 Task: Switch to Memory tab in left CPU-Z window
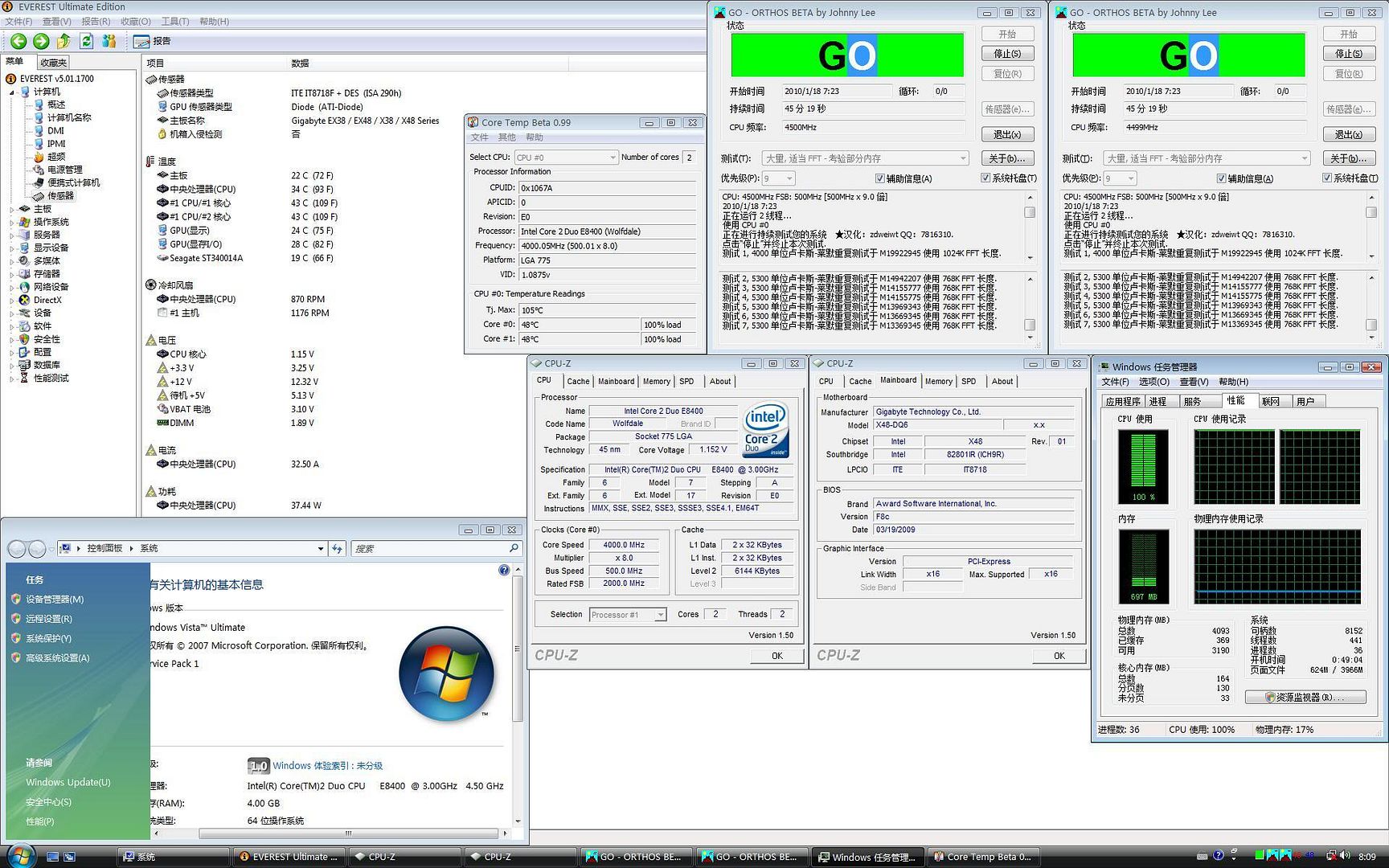click(x=656, y=382)
